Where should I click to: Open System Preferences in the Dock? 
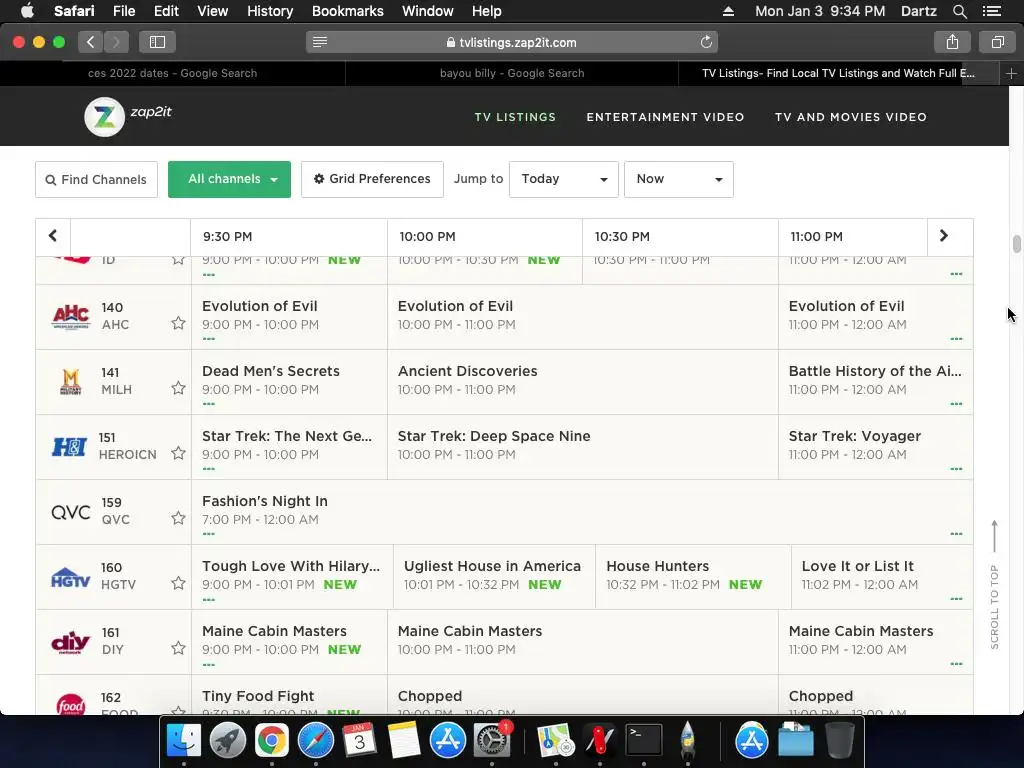pos(492,741)
